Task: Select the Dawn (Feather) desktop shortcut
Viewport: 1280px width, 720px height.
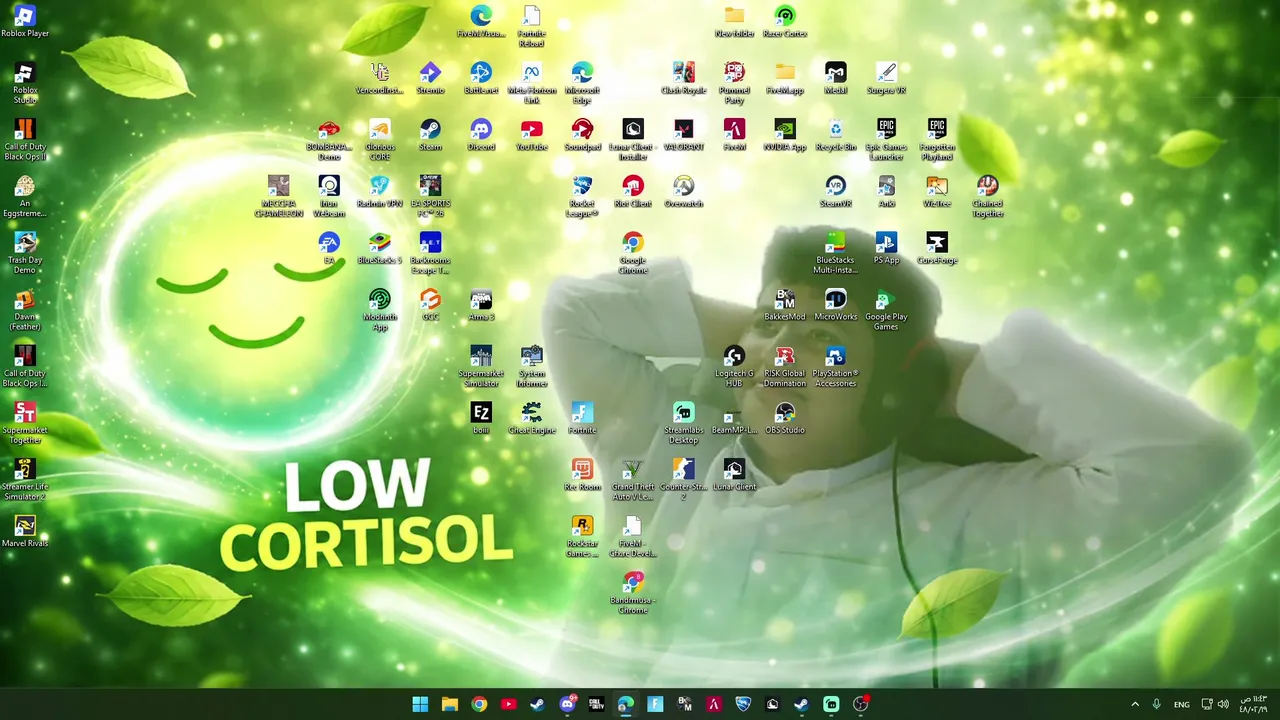Action: (25, 310)
